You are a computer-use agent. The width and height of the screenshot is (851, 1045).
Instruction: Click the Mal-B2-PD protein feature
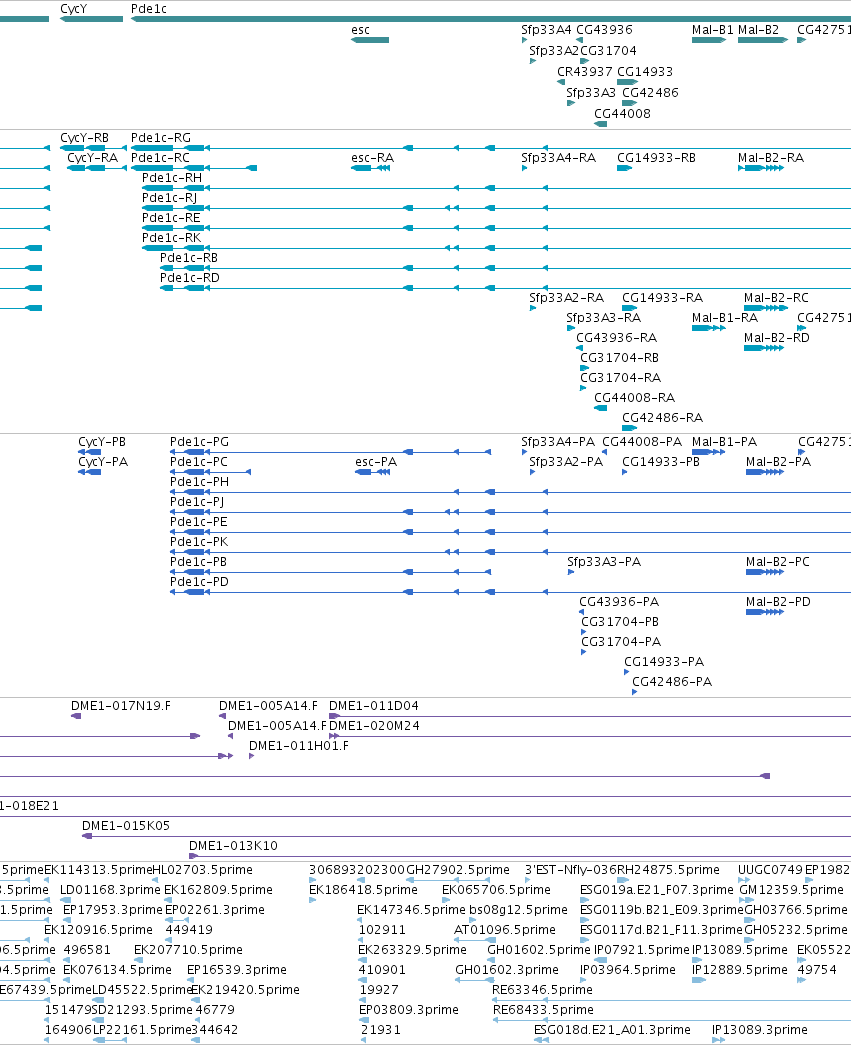pos(765,612)
